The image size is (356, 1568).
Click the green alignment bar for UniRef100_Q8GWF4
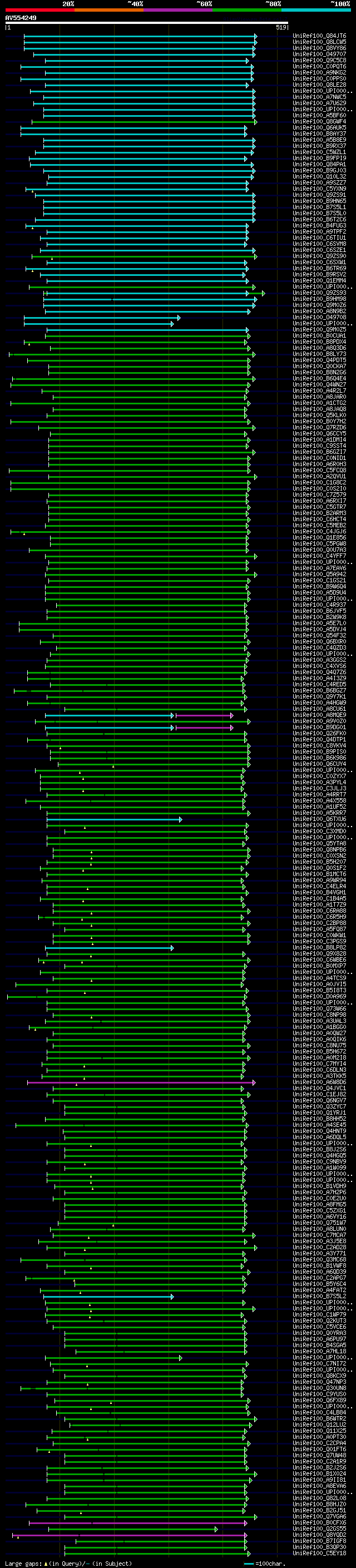144,122
